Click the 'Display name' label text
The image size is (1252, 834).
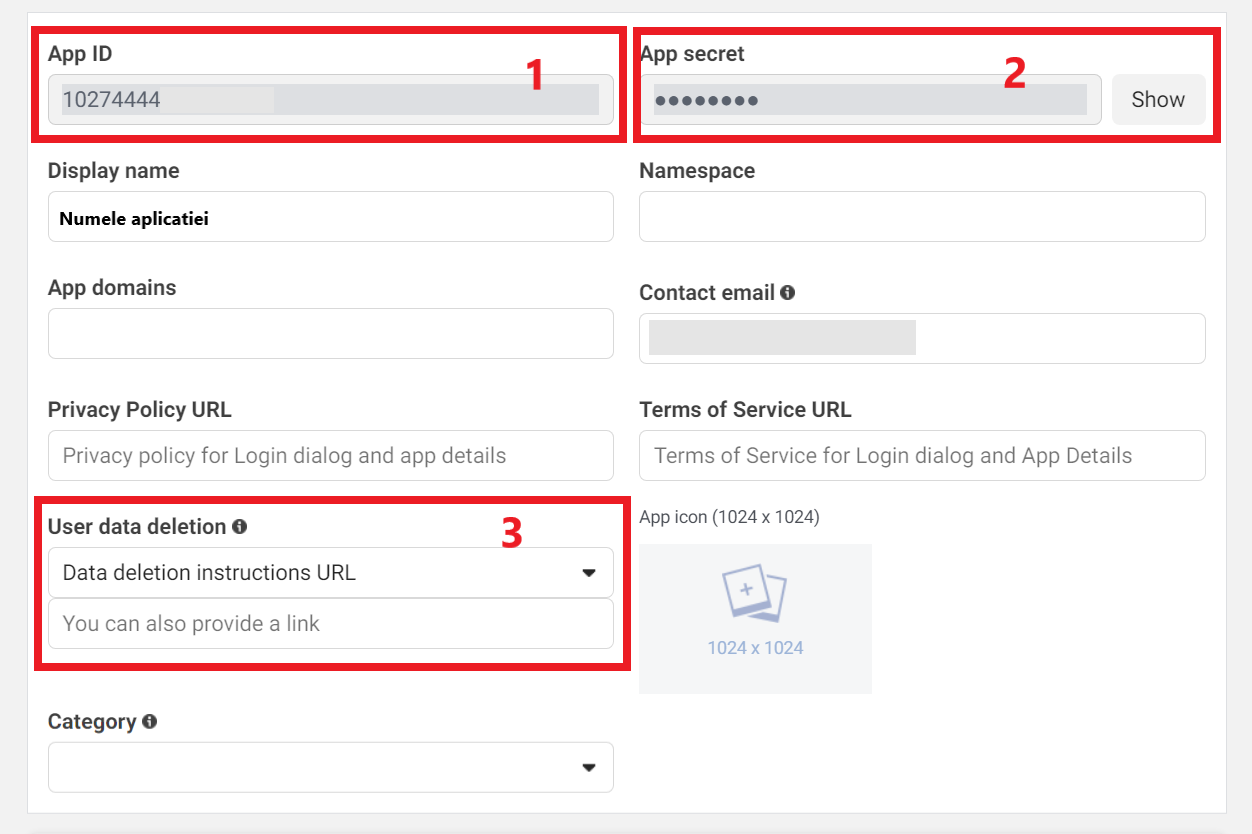coord(113,171)
